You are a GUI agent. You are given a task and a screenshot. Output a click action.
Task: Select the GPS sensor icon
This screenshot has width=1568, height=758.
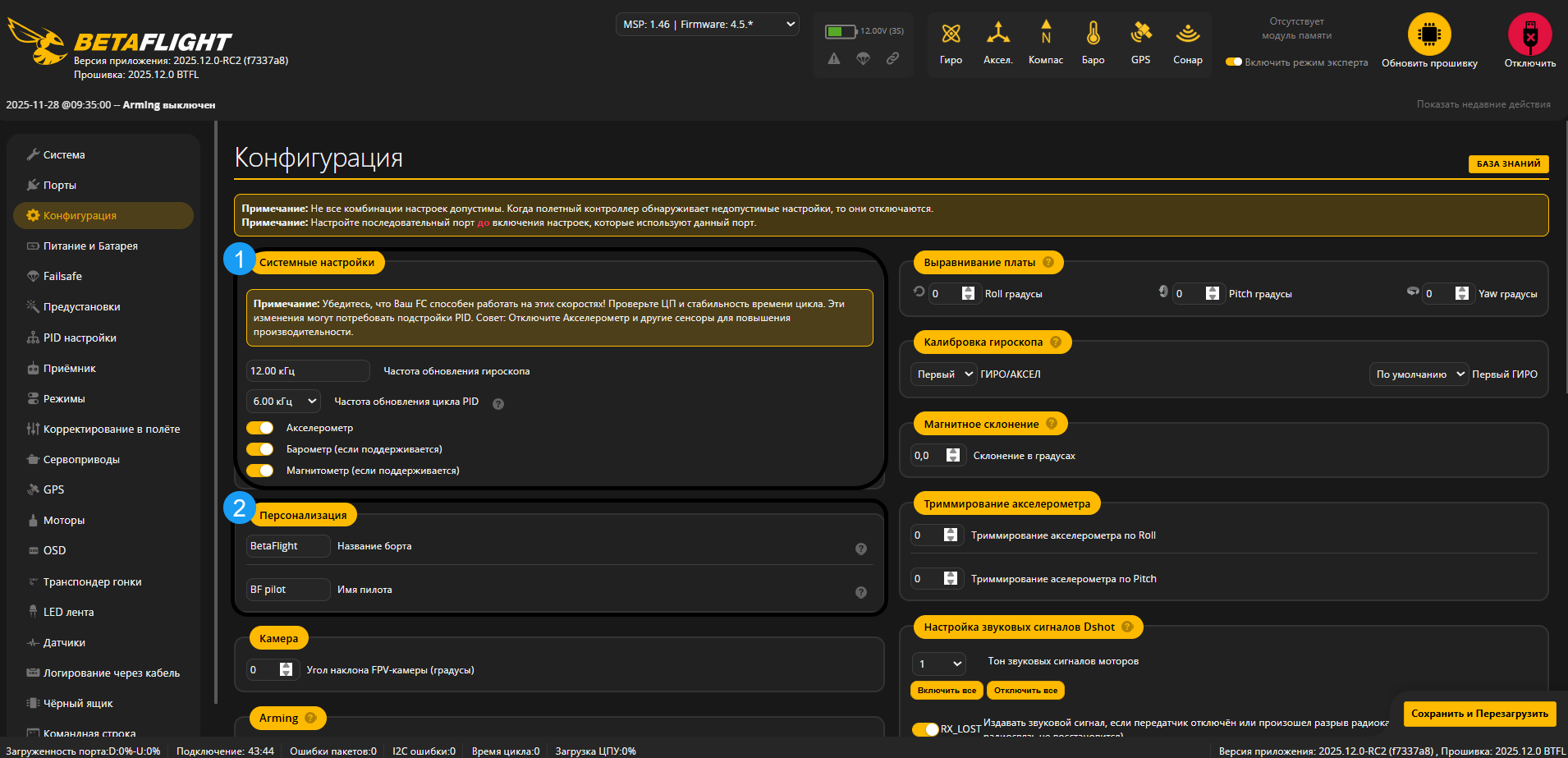click(1139, 41)
